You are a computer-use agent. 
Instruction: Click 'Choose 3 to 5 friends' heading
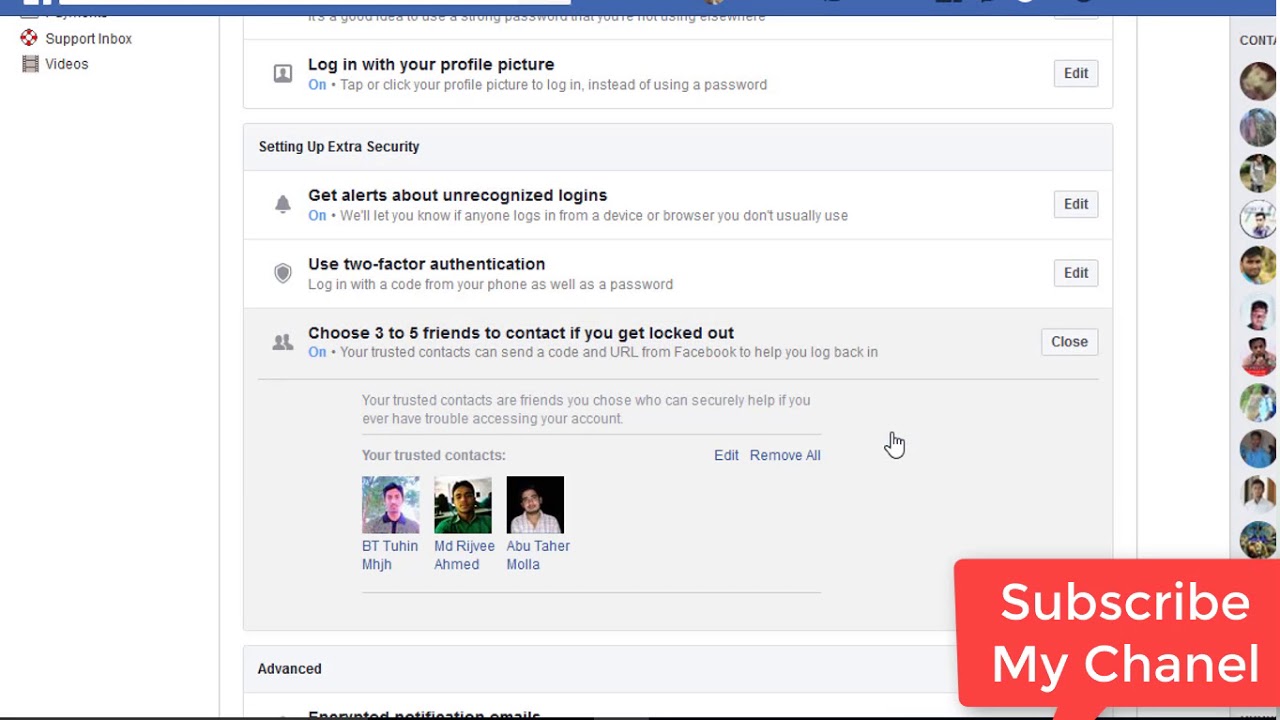point(521,333)
